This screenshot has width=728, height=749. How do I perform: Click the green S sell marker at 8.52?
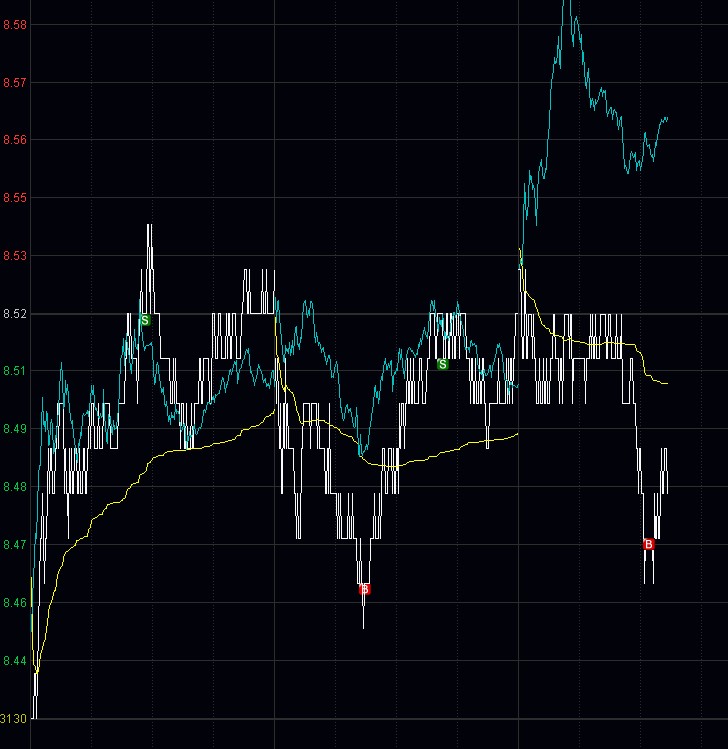[145, 320]
